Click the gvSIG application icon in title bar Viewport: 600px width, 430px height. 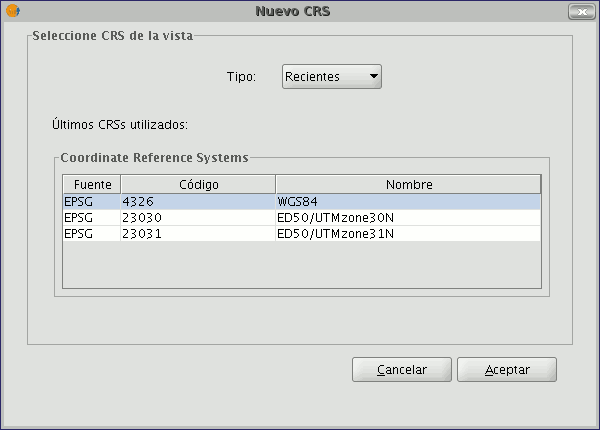(13, 11)
